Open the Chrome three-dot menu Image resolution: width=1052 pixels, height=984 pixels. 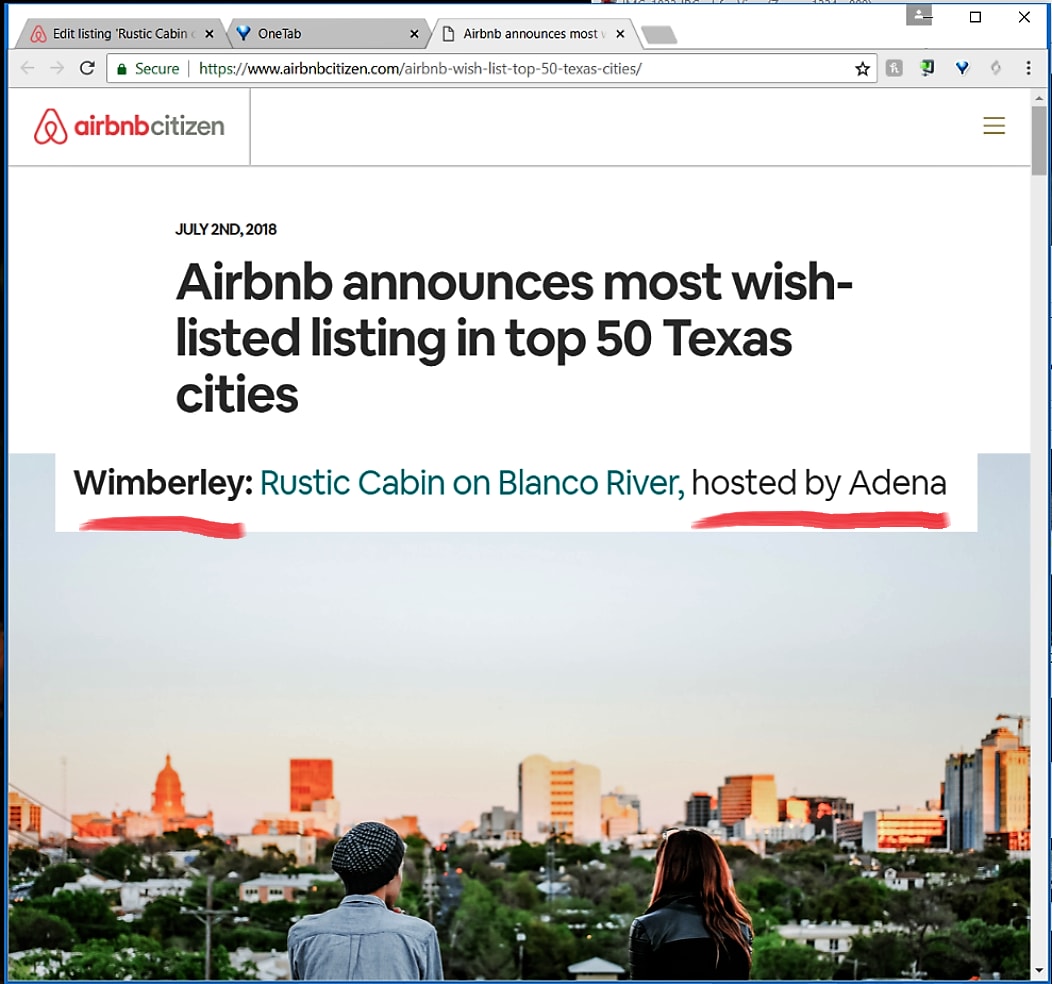pyautogui.click(x=1028, y=68)
